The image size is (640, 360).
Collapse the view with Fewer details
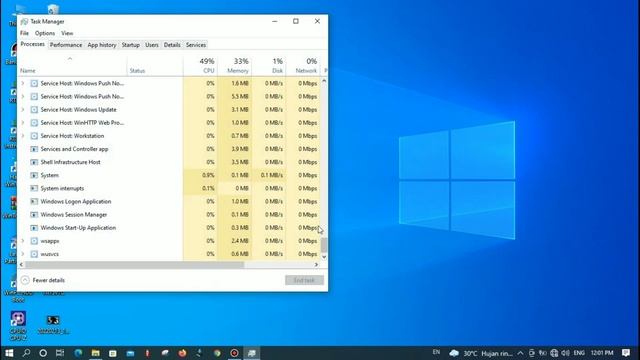(43, 280)
